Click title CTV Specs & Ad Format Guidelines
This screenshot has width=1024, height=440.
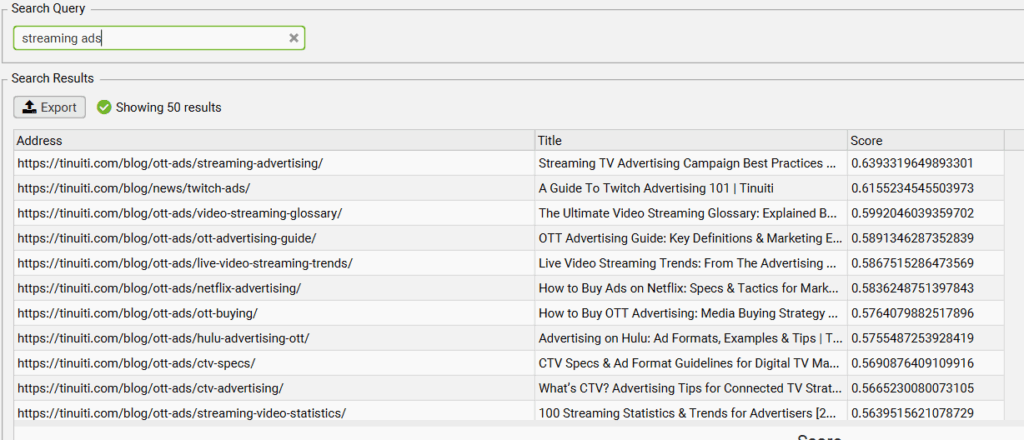point(690,363)
